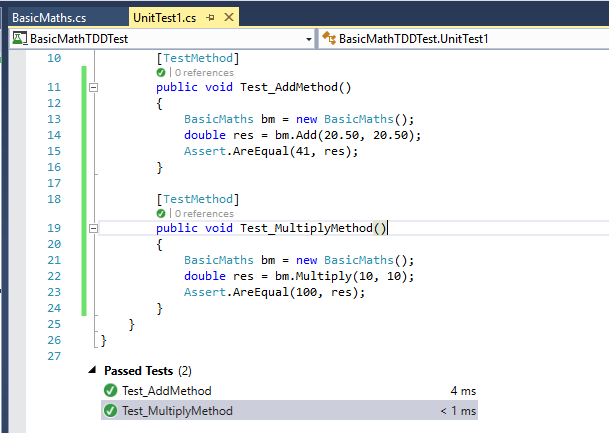
Task: Click new BasicMaths() on line 21
Action: 351,260
